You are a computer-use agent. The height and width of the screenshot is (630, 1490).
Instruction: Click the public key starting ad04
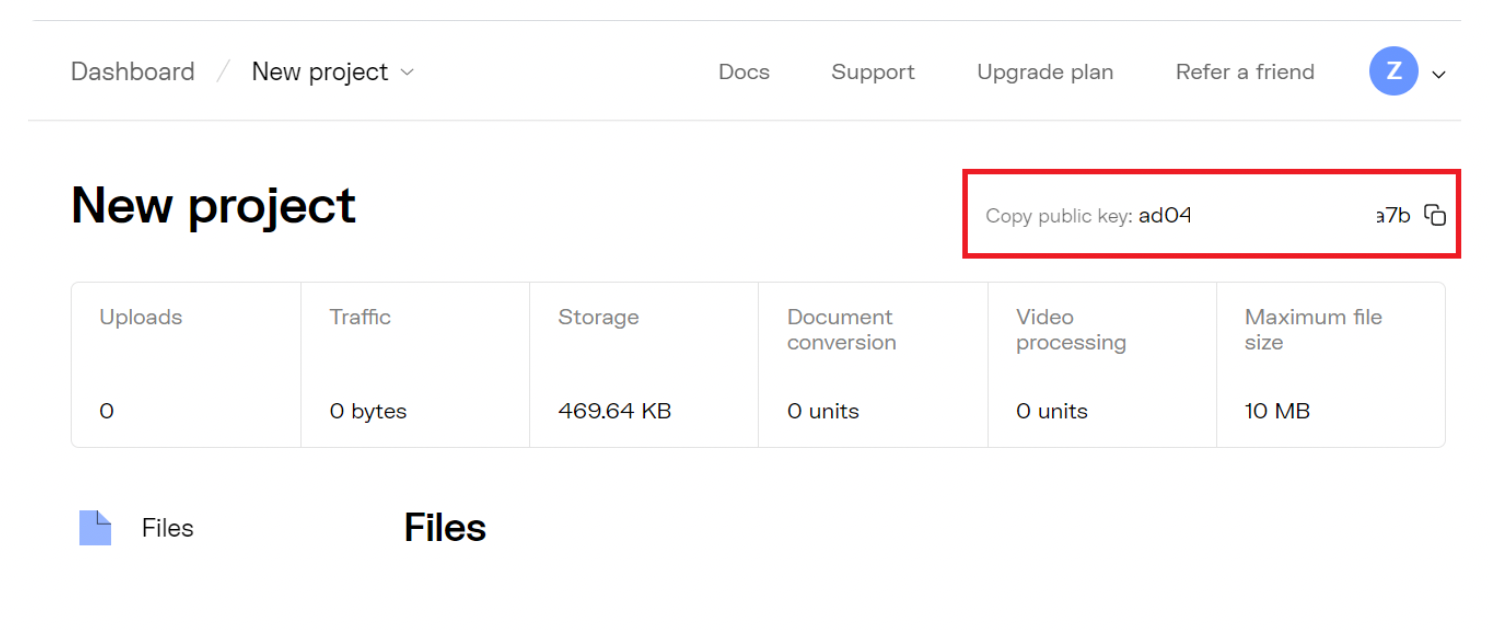1275,215
